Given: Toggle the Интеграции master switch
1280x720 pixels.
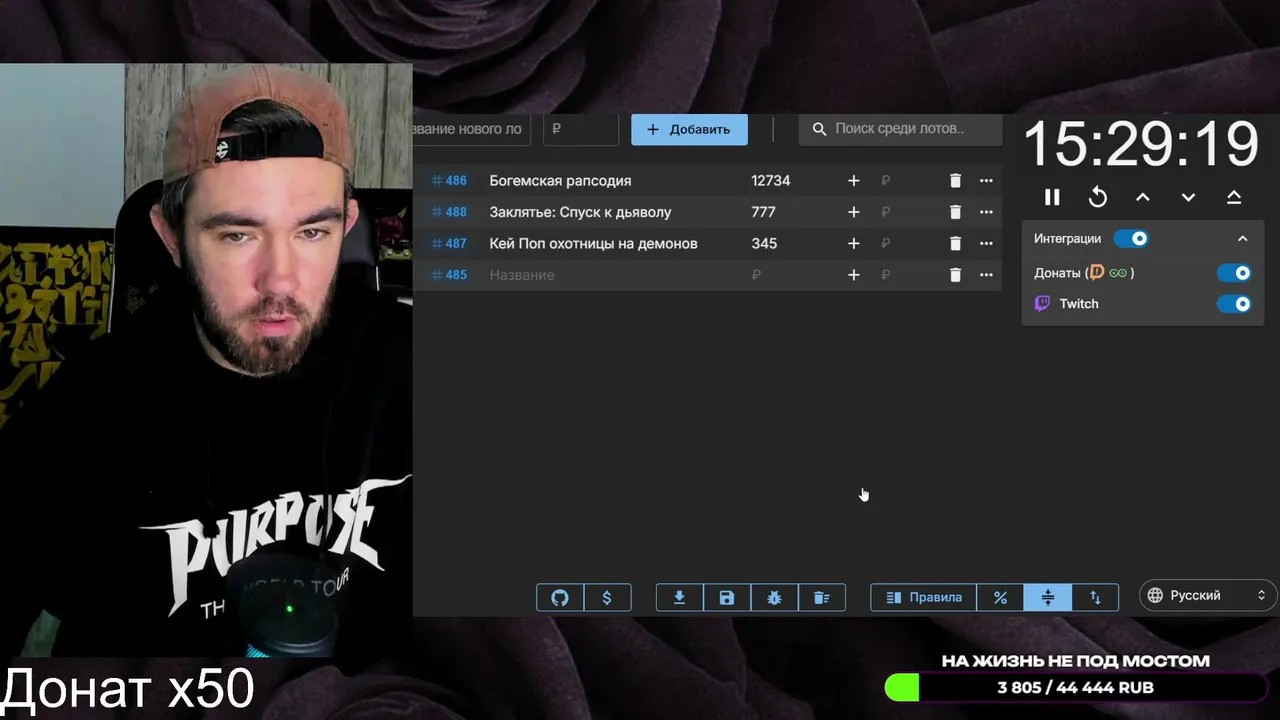Looking at the screenshot, I should point(1132,238).
